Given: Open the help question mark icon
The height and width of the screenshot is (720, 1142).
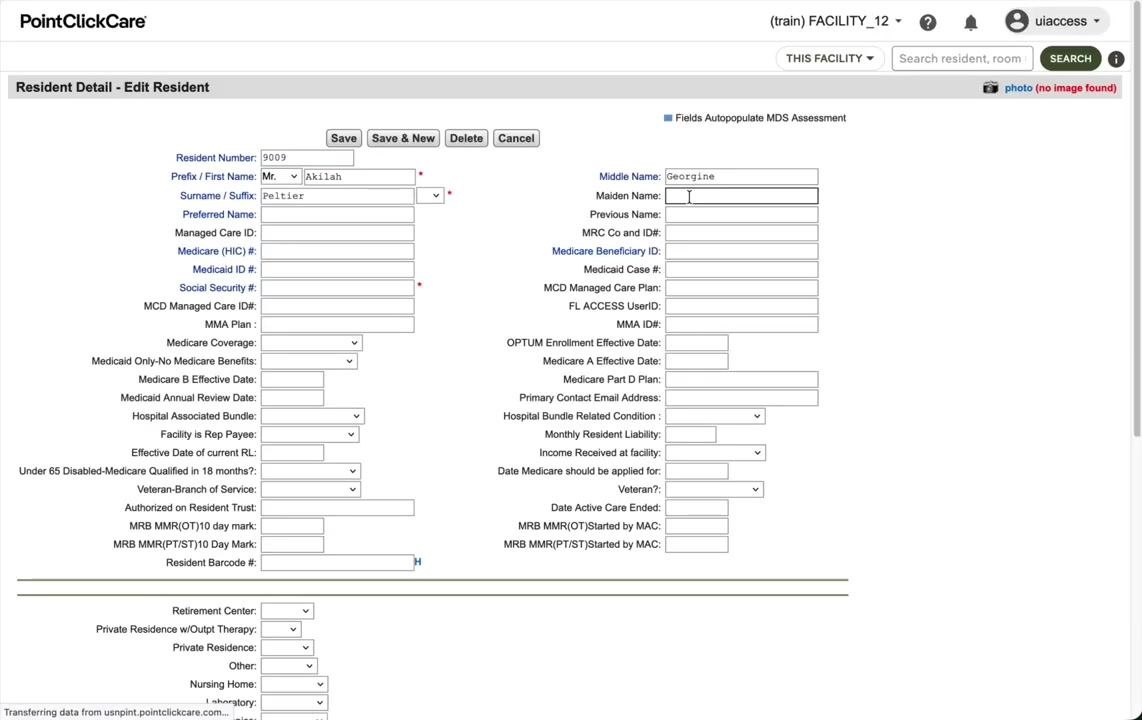Looking at the screenshot, I should click(927, 23).
